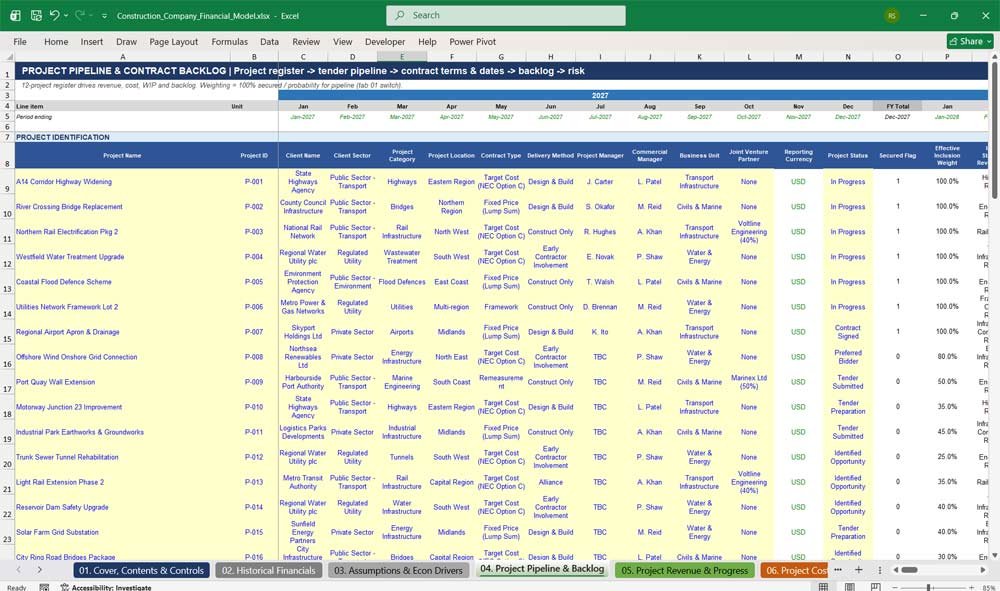This screenshot has height=591, width=1000.
Task: Open the File menu
Action: tap(20, 41)
